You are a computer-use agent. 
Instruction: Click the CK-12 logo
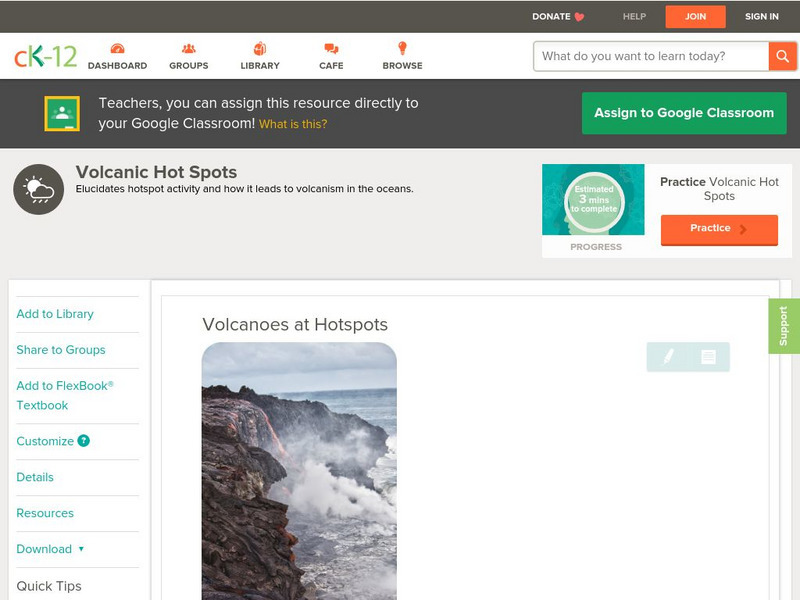45,56
